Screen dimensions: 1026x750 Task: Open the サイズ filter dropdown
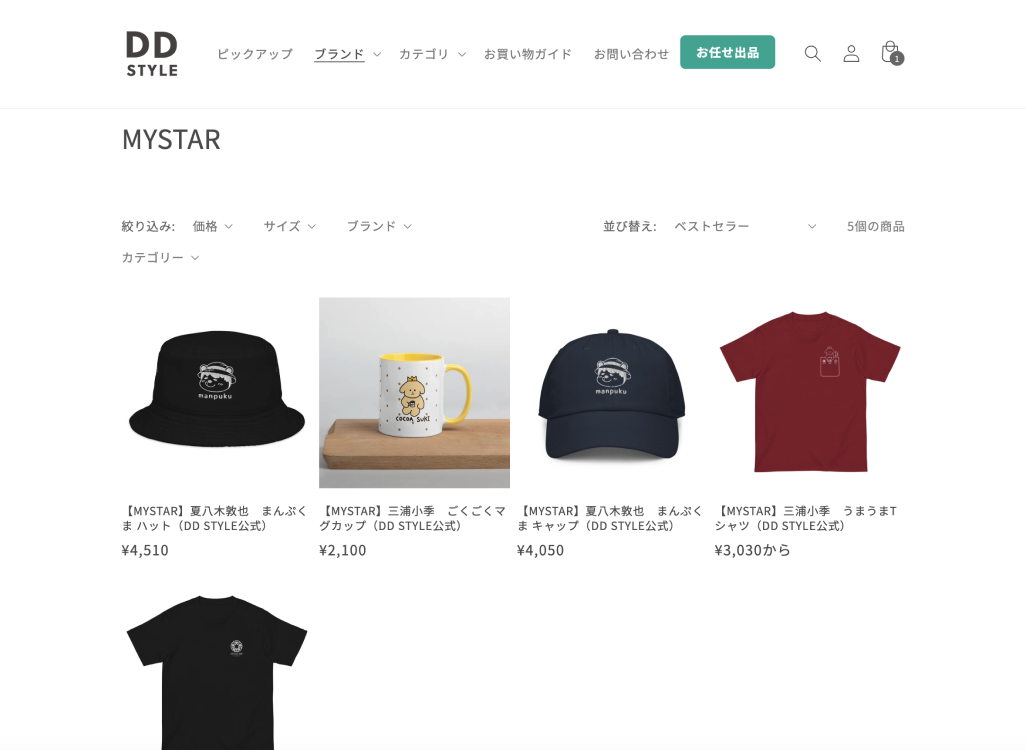click(290, 226)
